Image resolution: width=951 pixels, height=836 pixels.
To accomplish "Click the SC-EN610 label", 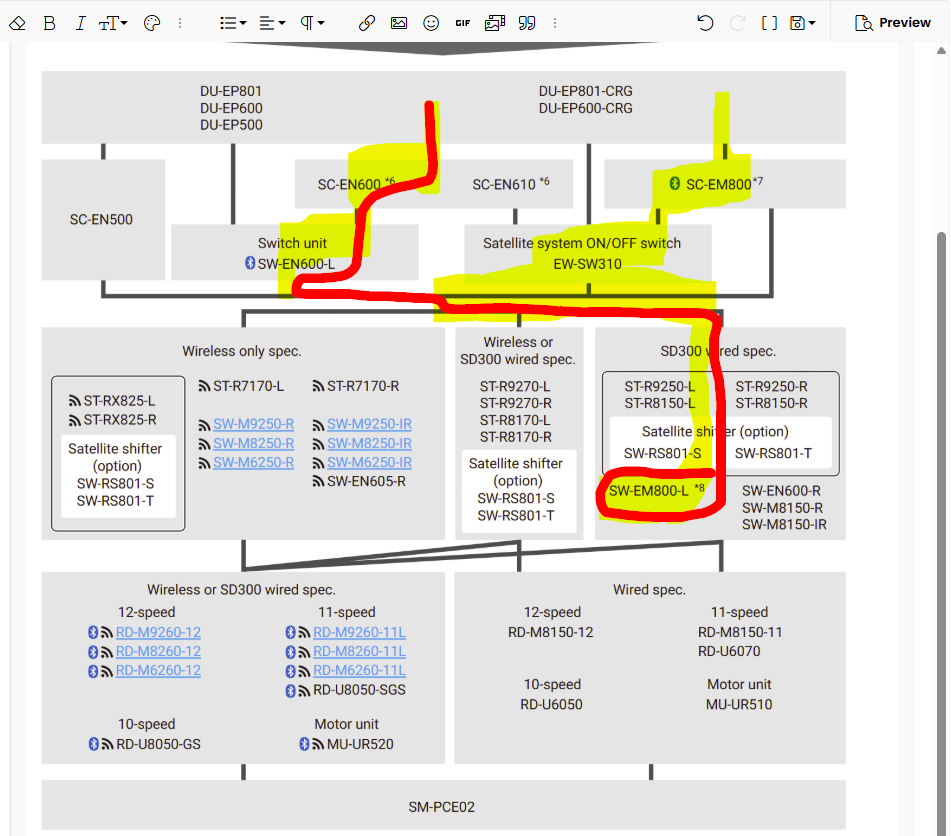I will pyautogui.click(x=504, y=184).
